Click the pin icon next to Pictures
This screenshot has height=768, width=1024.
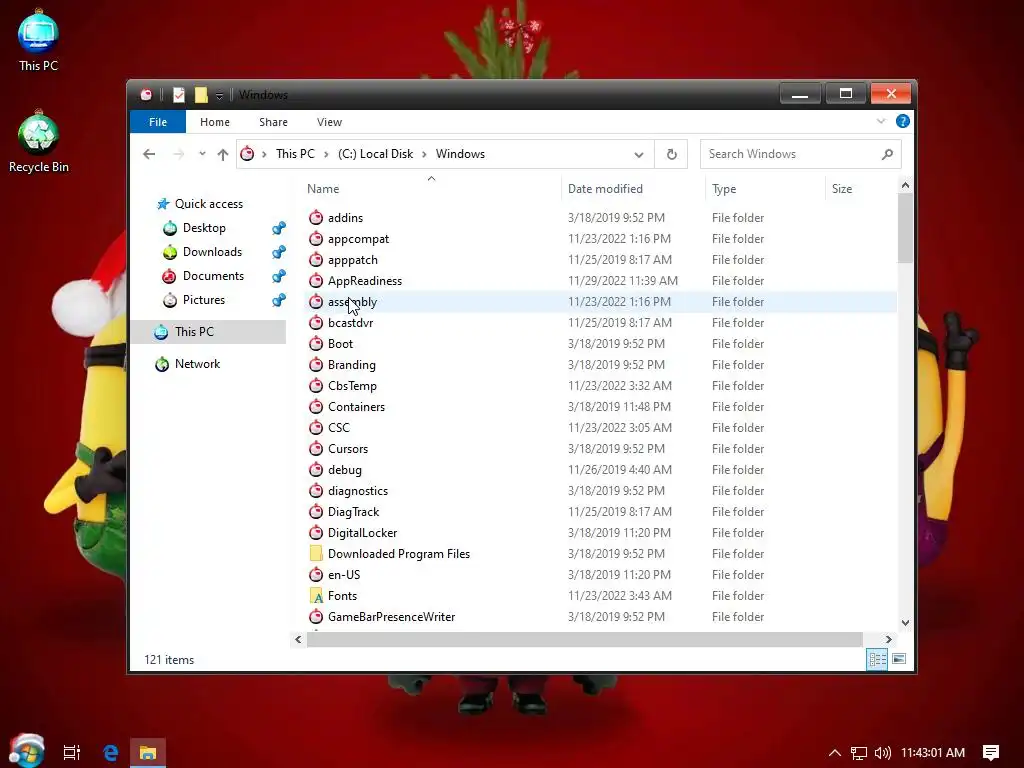tap(279, 300)
